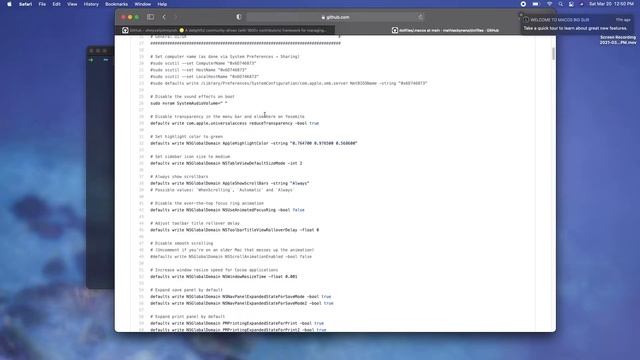Screen dimensions: 640x360
Task: Click the '#sudo scutil --set ComputerName' line
Action: pos(203,63)
